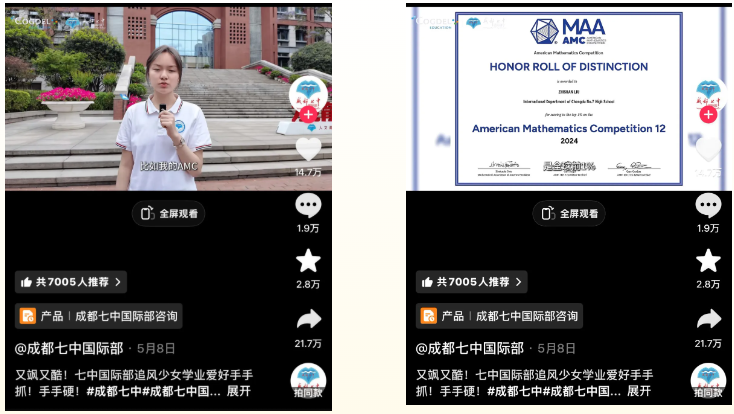Open comments on the right video
Viewport: 734px width, 414px height.
point(708,206)
